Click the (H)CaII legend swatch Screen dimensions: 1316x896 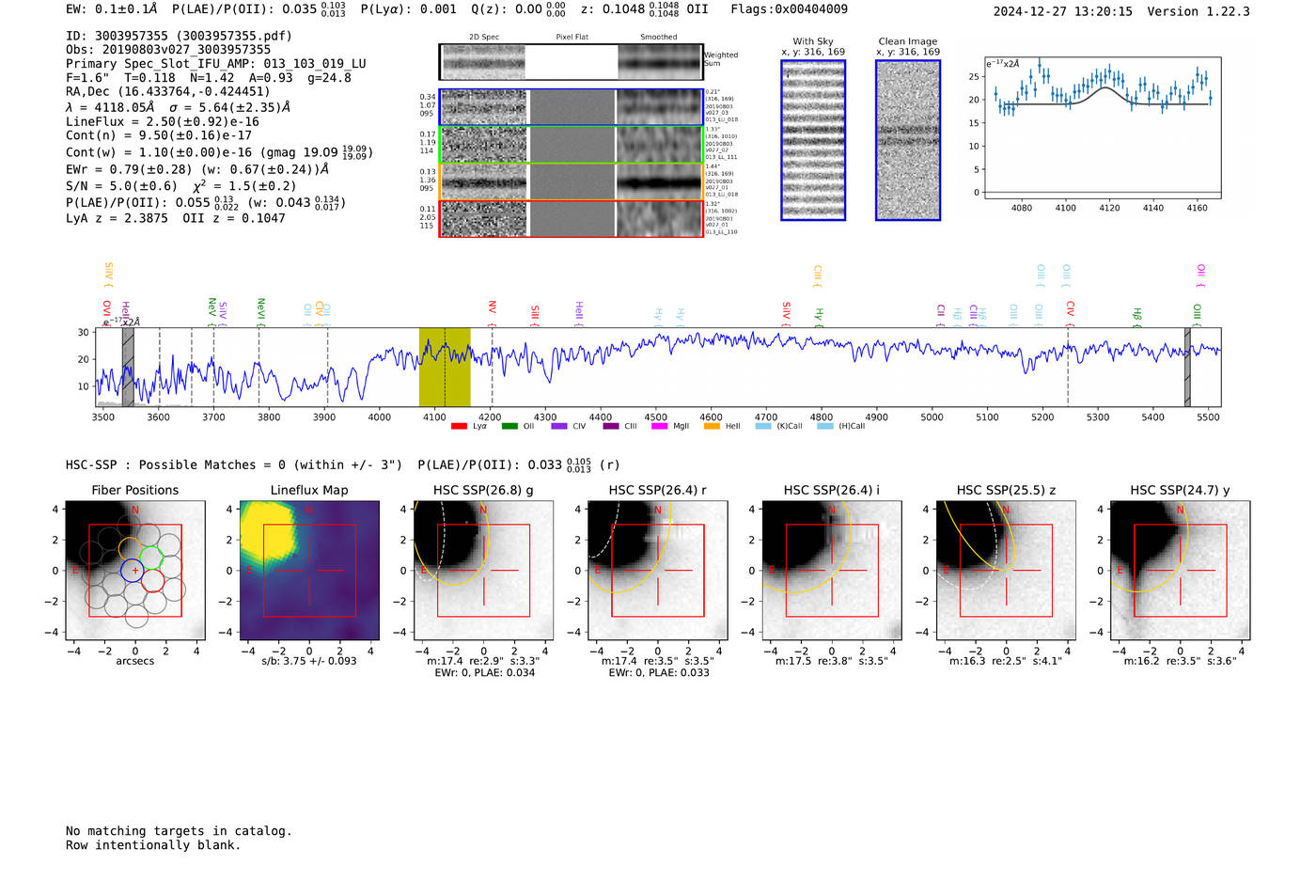click(x=825, y=426)
